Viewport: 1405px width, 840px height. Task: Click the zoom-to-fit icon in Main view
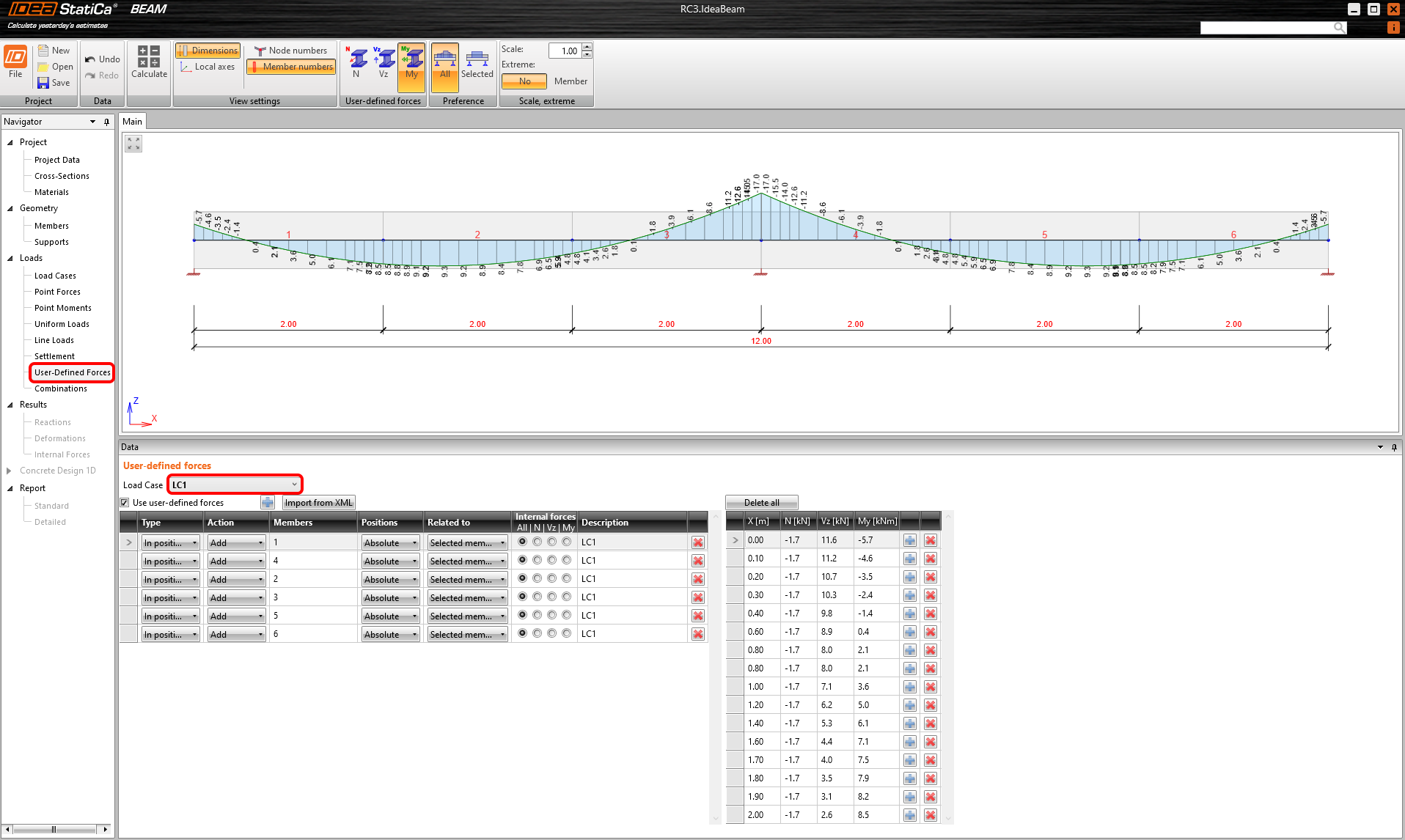pos(133,144)
